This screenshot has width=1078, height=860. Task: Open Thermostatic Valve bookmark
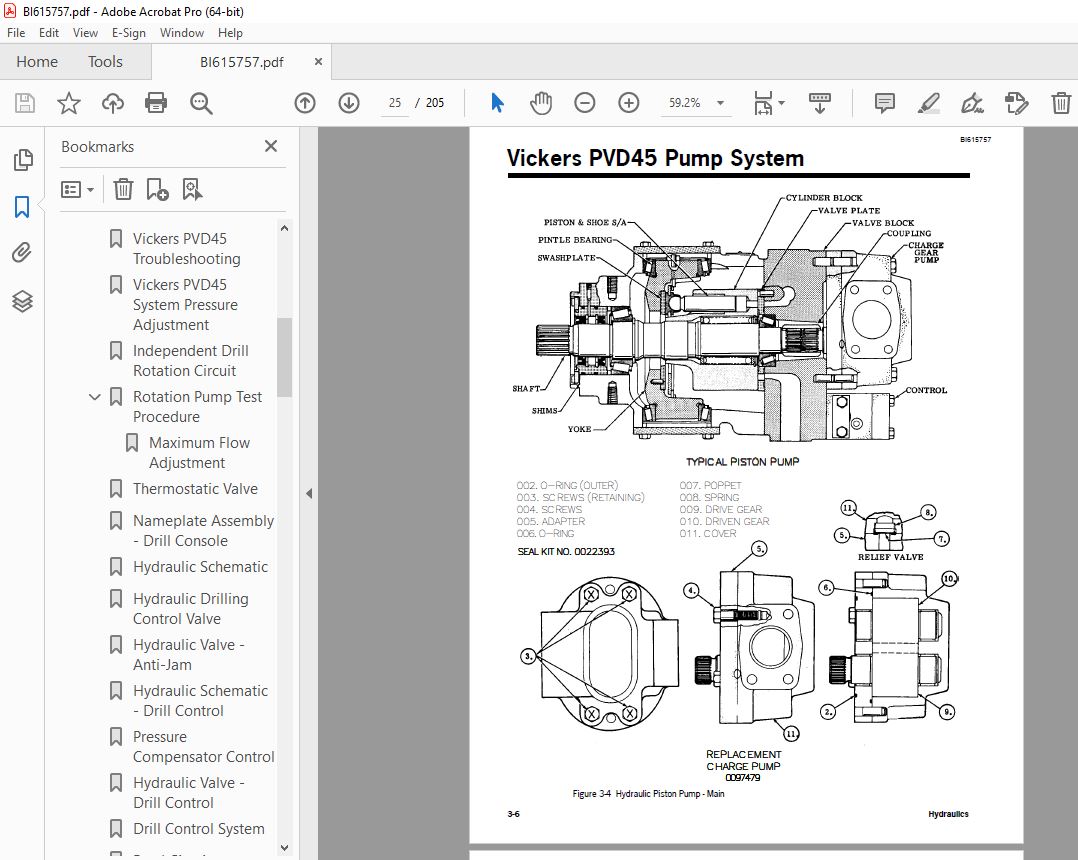click(195, 489)
